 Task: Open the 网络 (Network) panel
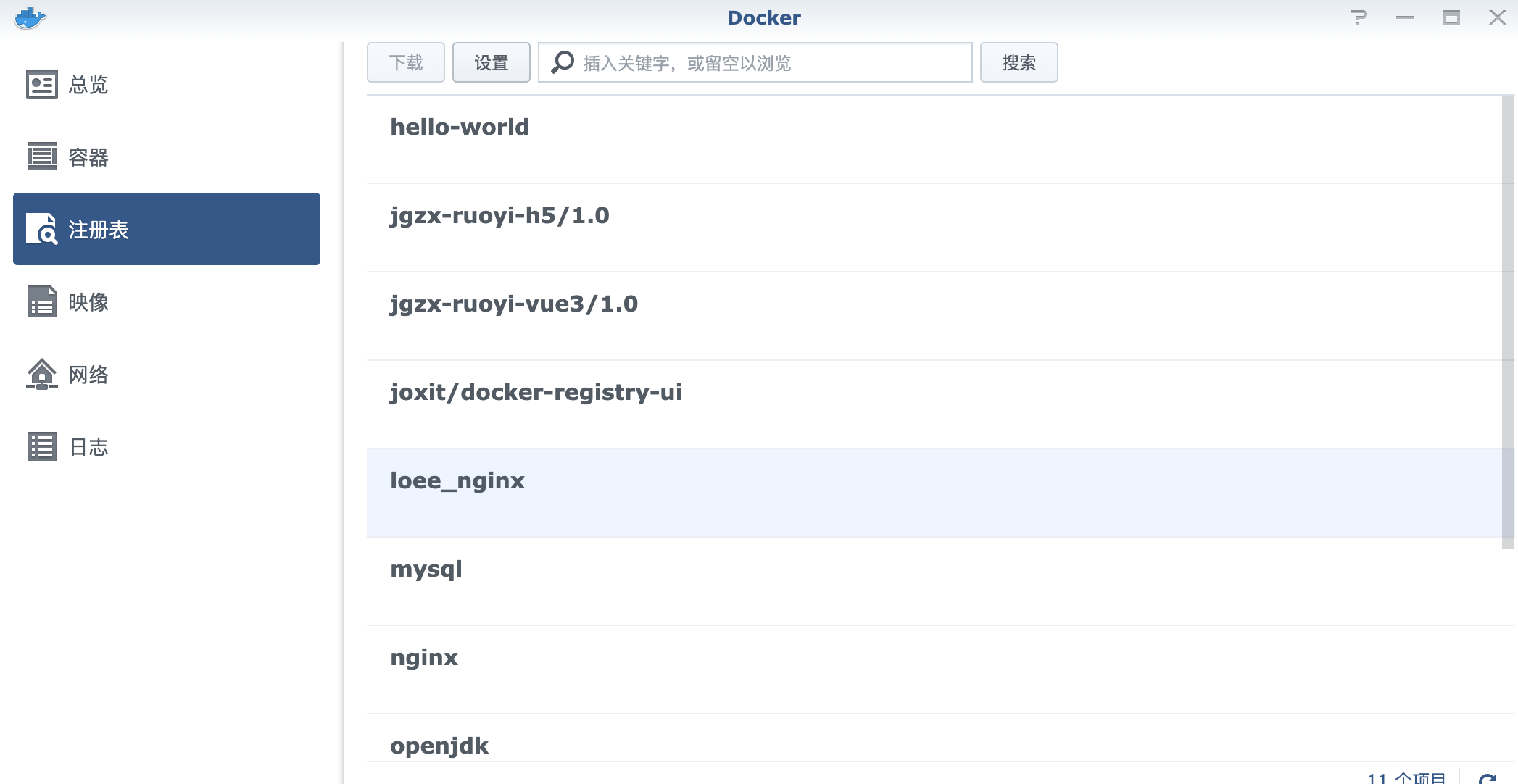click(x=88, y=375)
